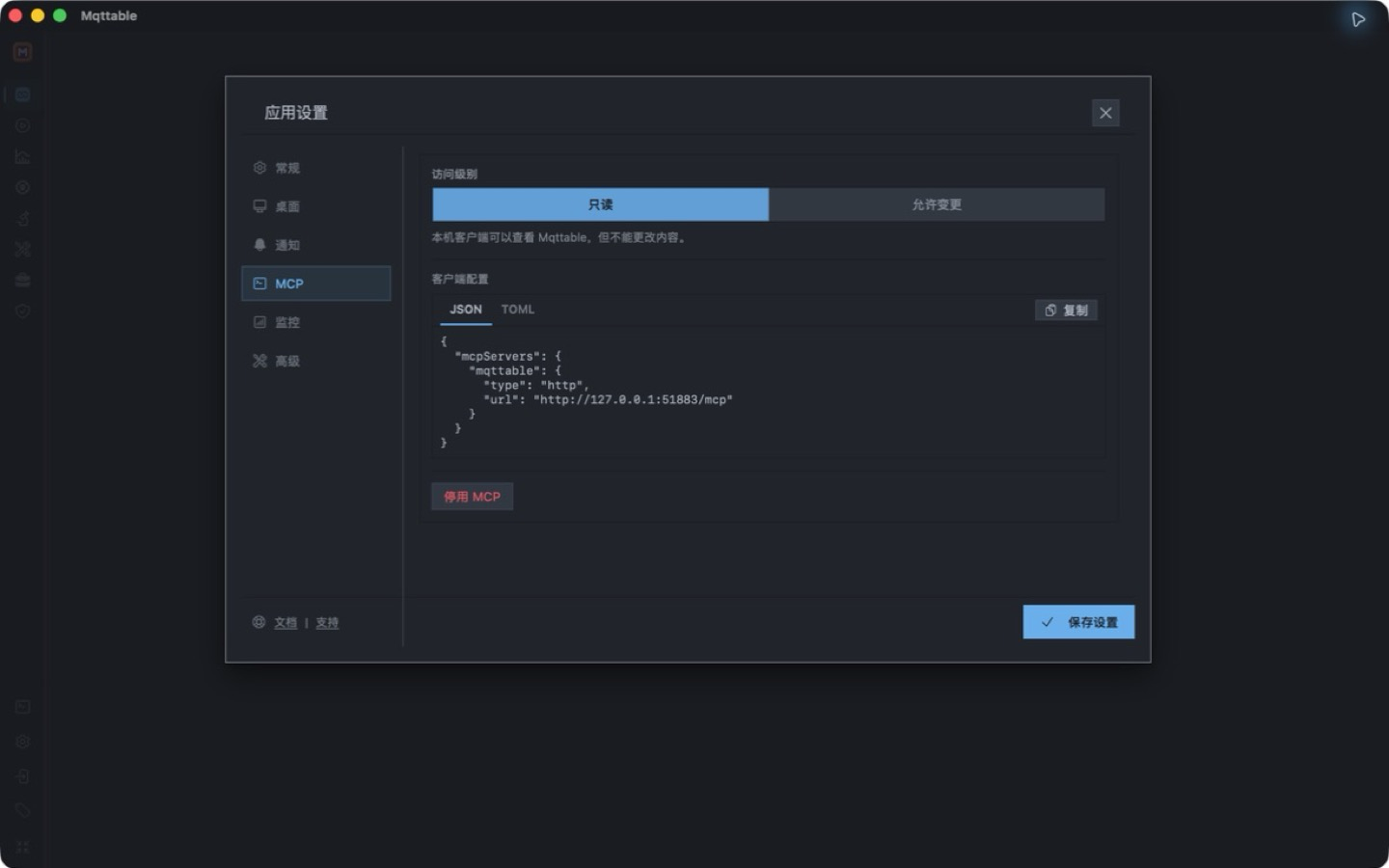Click the "url" line in the config
The image size is (1389, 868).
pyautogui.click(x=608, y=399)
